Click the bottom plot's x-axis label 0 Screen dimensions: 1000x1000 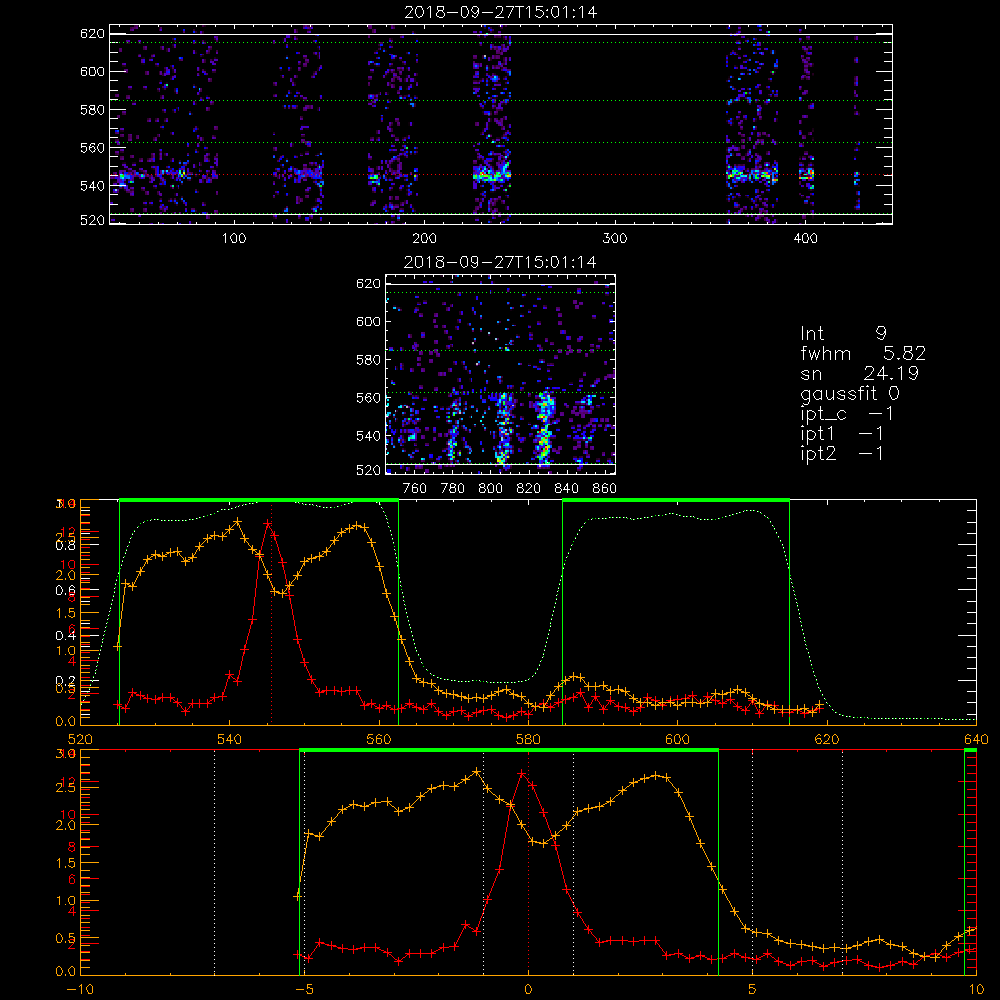point(528,990)
